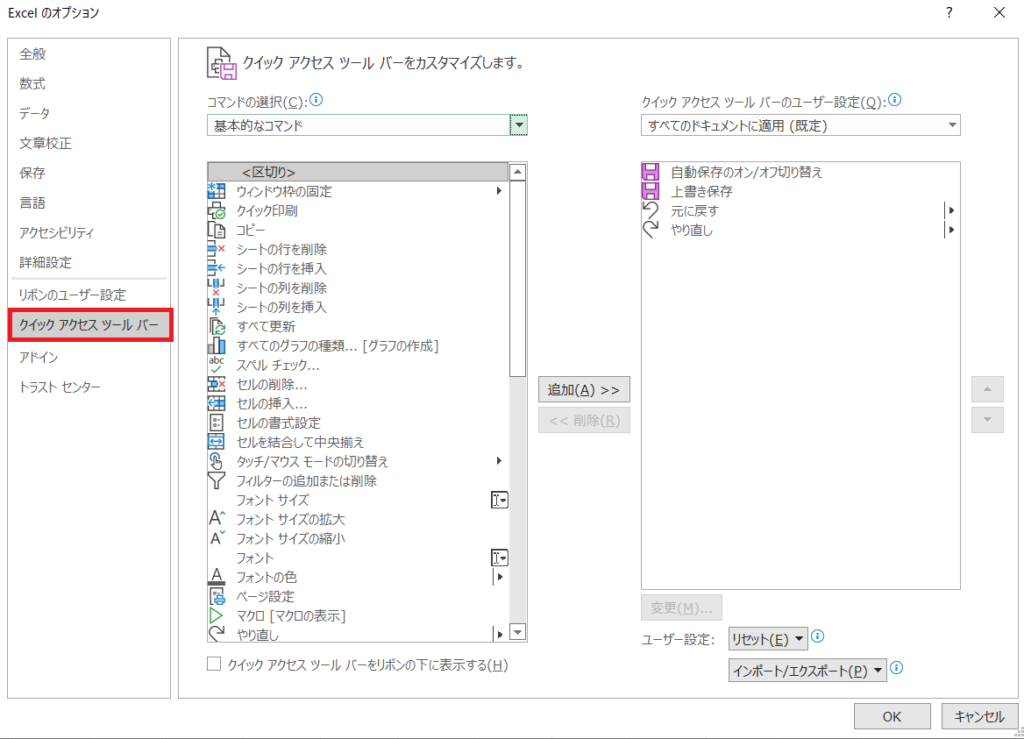Click the Quick Print icon in command list
Screen dimensions: 1024x739
[x=216, y=211]
